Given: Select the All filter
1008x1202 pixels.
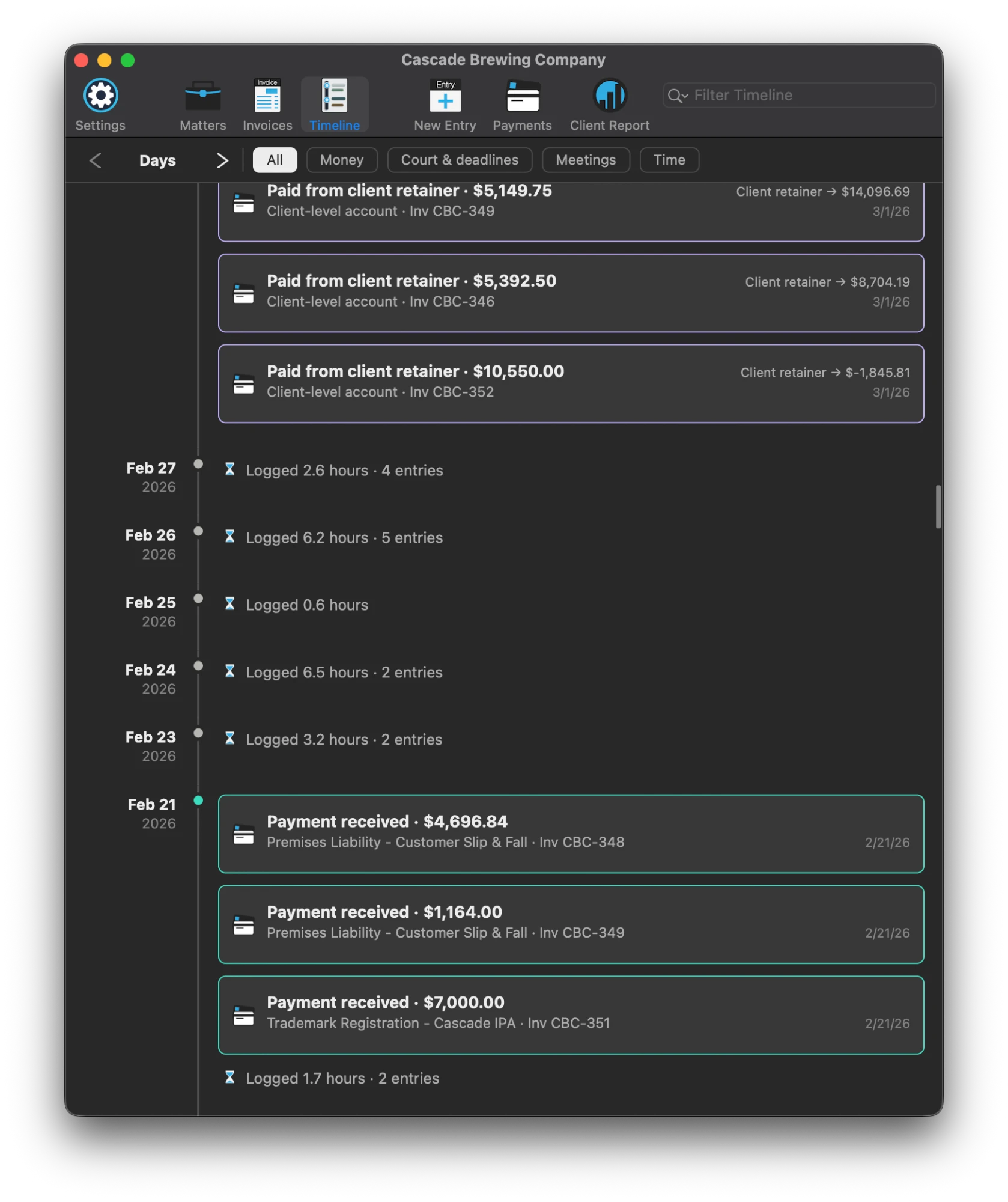Looking at the screenshot, I should pyautogui.click(x=275, y=160).
